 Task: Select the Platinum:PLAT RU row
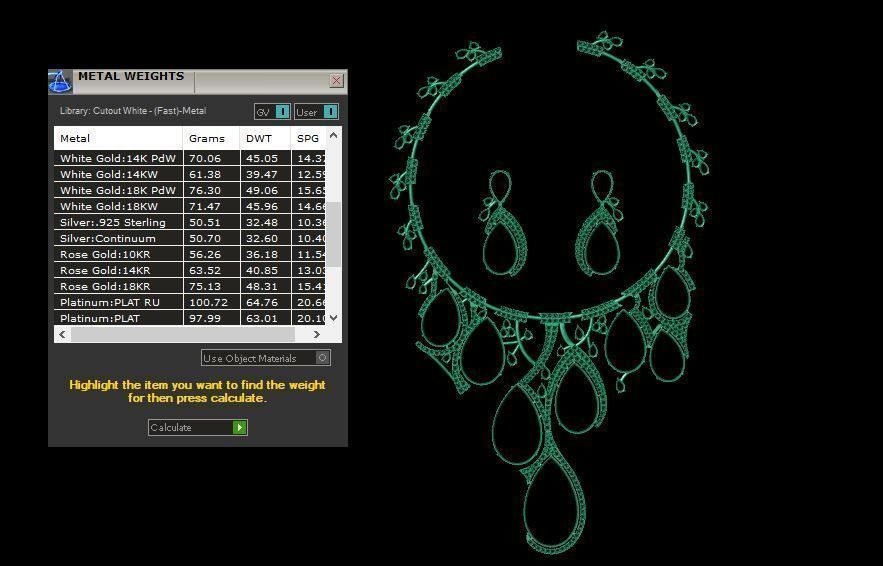pyautogui.click(x=190, y=302)
